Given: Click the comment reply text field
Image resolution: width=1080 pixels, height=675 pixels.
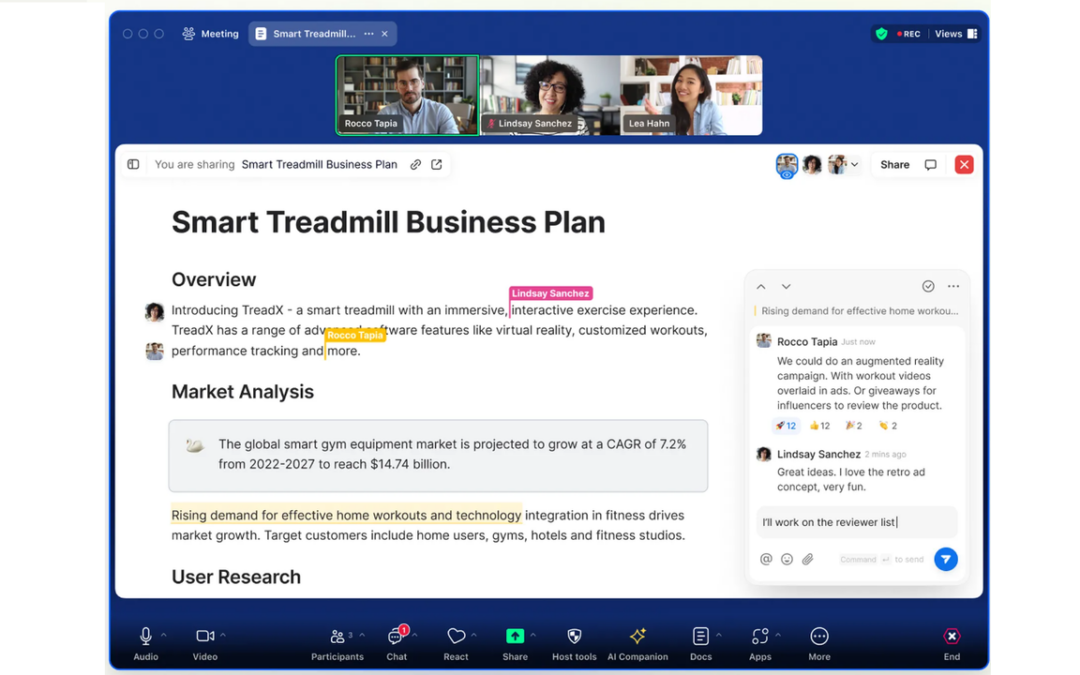Looking at the screenshot, I should 855,522.
